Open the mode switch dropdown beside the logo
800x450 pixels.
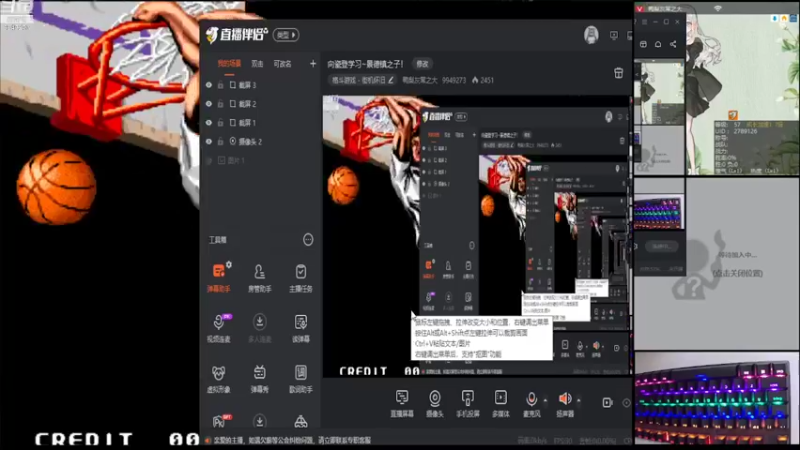pos(286,35)
